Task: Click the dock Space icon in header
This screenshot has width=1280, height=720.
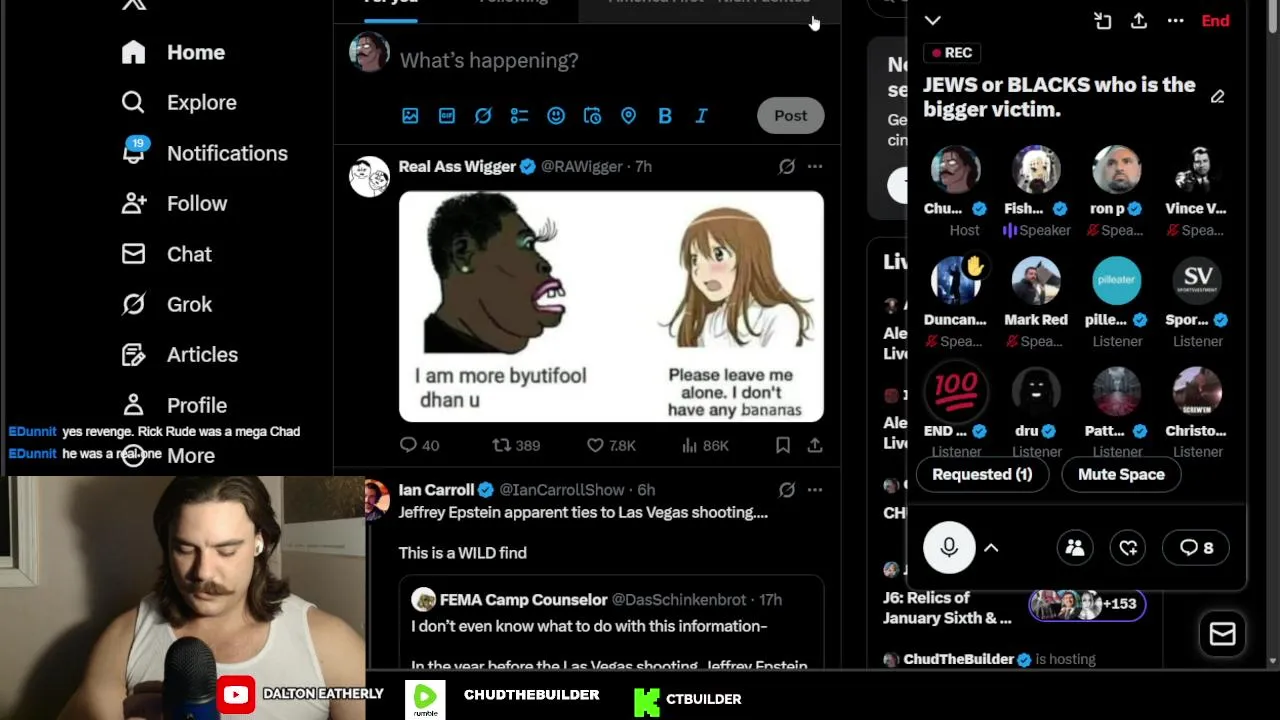Action: tap(1102, 21)
